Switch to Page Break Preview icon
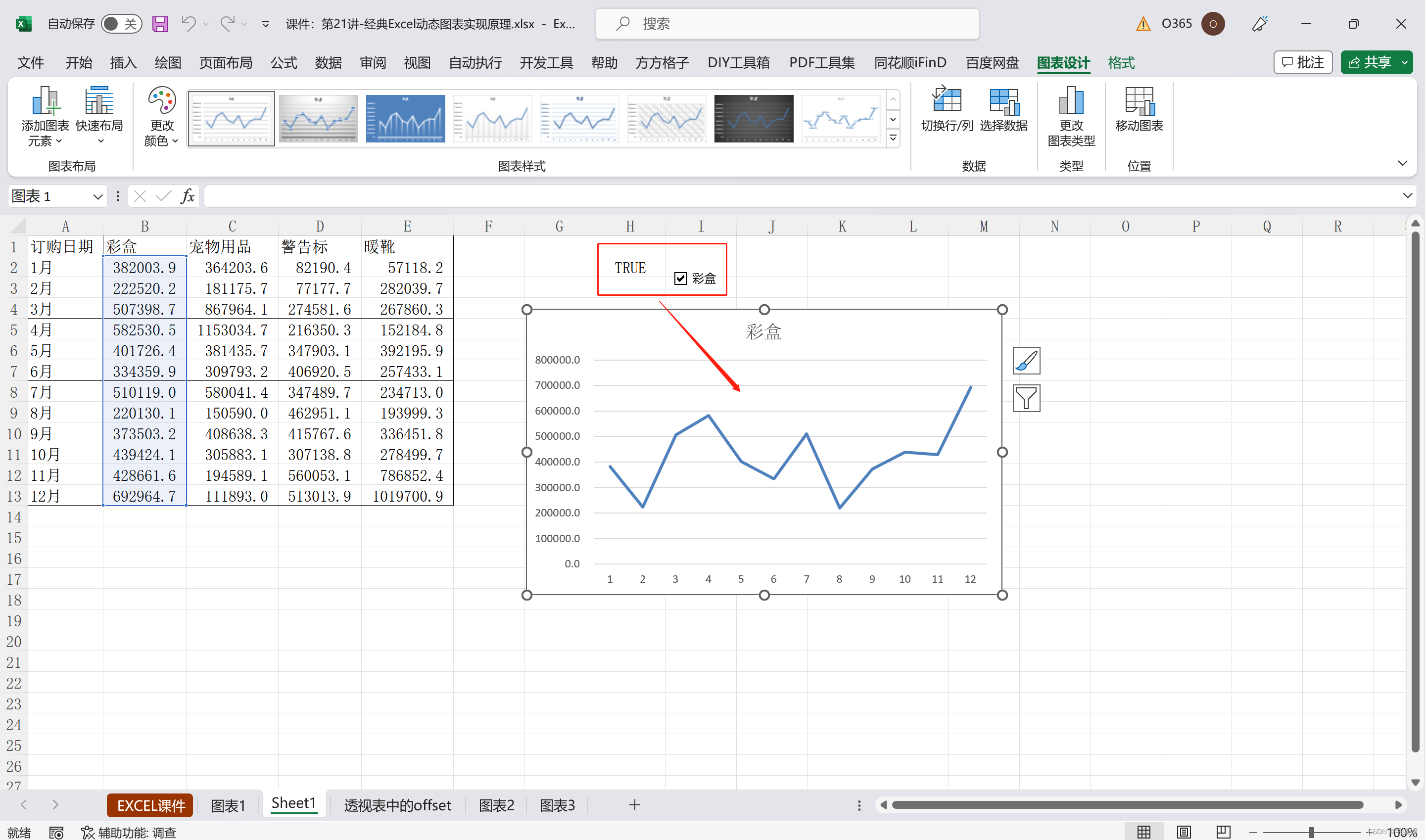Screen dimensions: 1425x840 tap(1223, 832)
